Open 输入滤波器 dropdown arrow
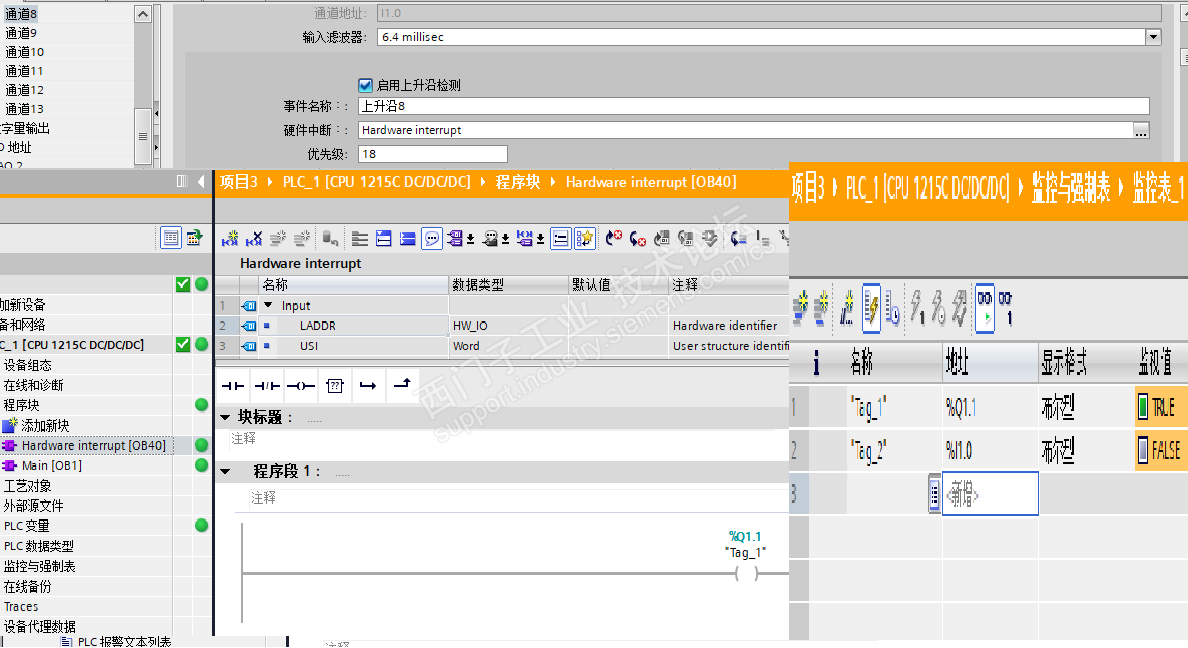Image resolution: width=1188 pixels, height=648 pixels. click(1153, 36)
